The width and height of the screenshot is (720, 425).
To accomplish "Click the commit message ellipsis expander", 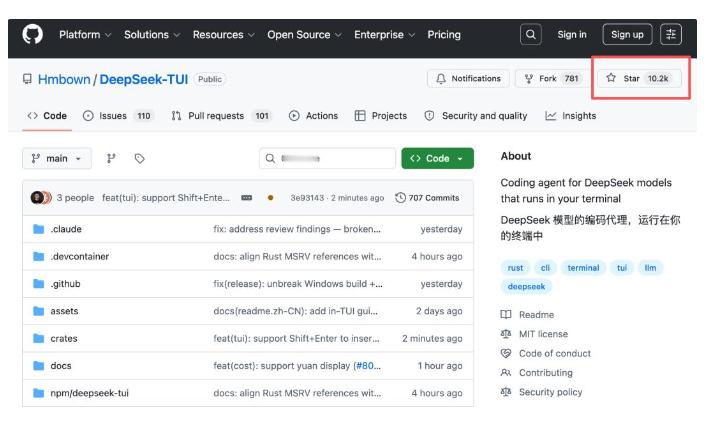I will click(247, 198).
